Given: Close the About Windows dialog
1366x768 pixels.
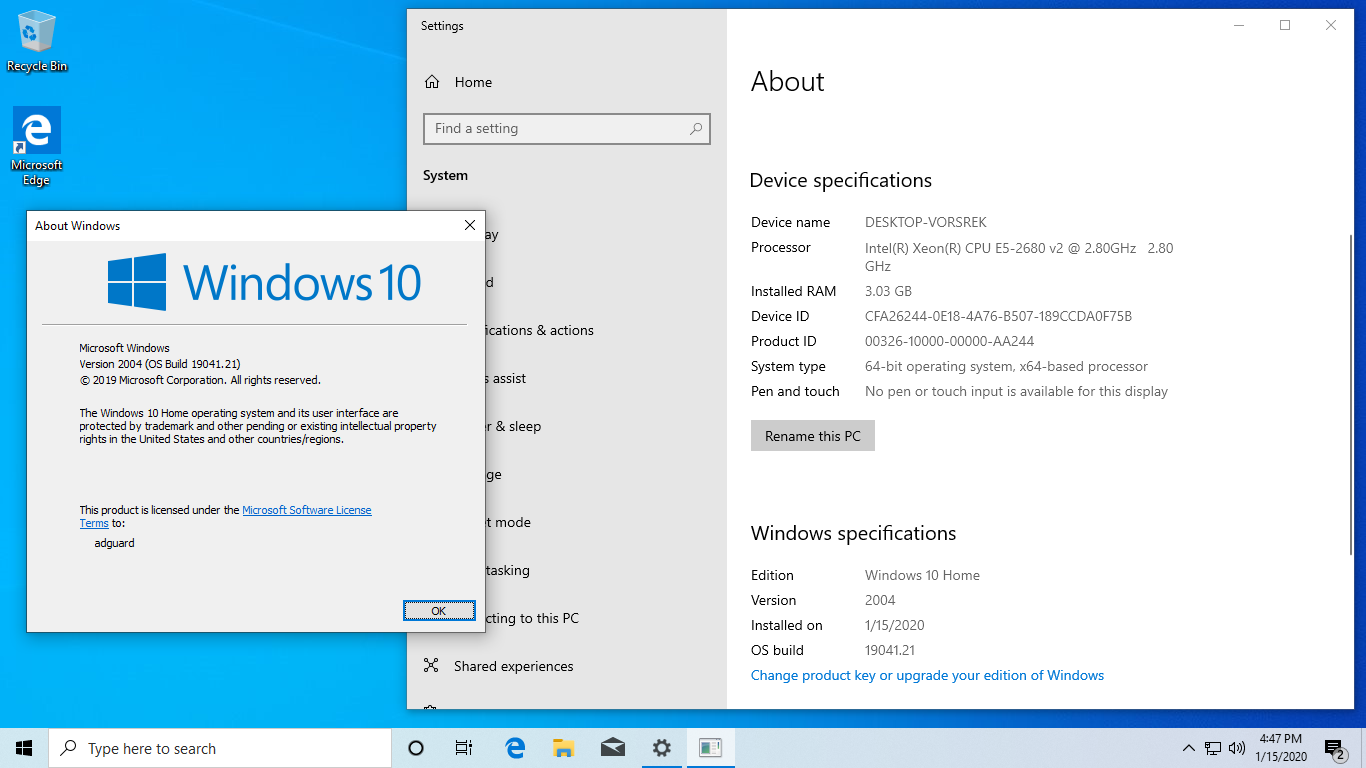Looking at the screenshot, I should [x=470, y=226].
